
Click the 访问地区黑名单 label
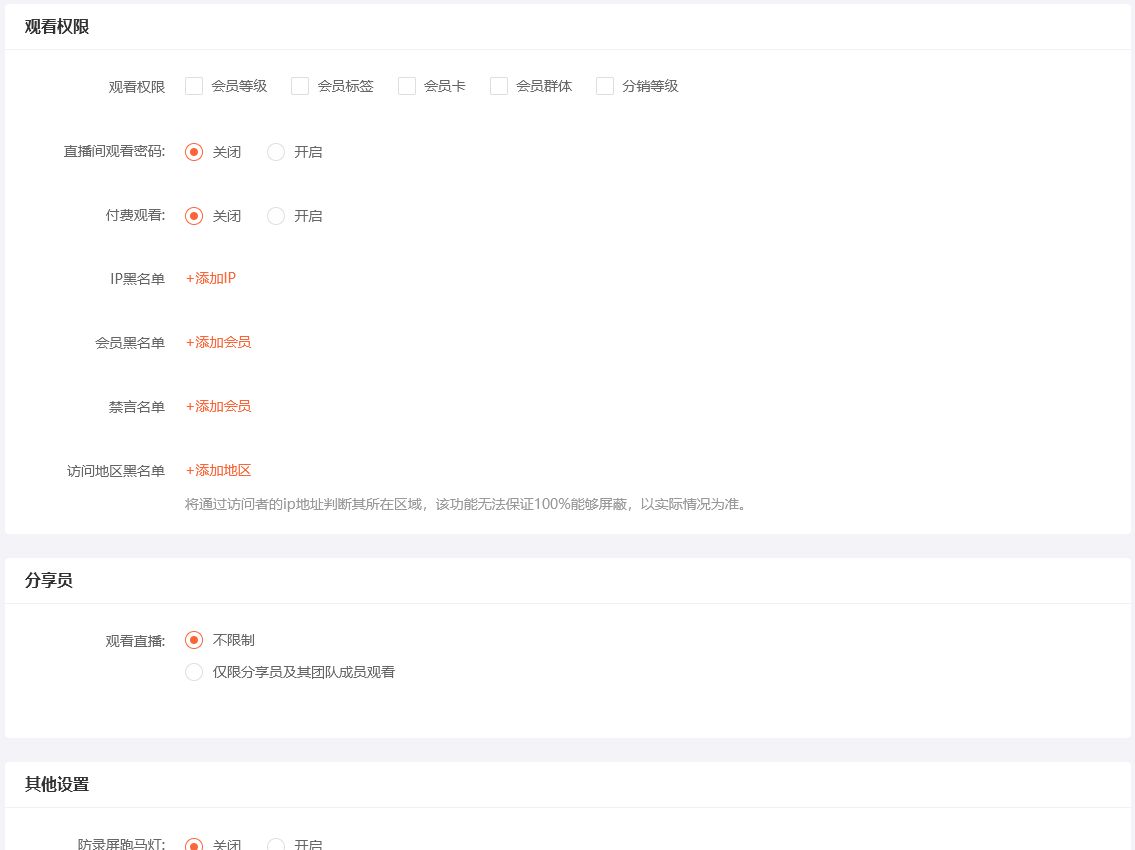tap(116, 471)
